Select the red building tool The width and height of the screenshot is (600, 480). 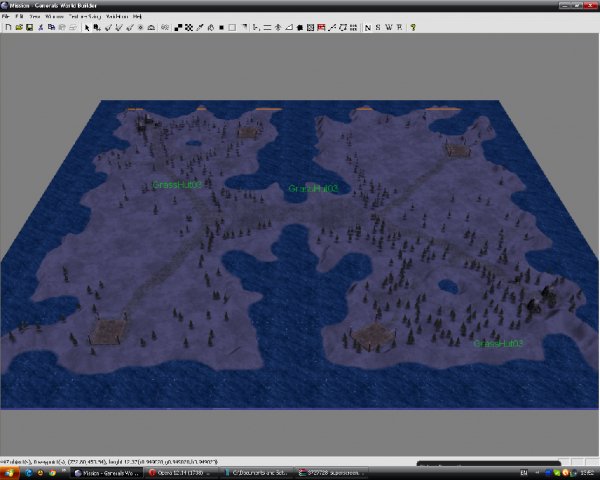coord(321,27)
